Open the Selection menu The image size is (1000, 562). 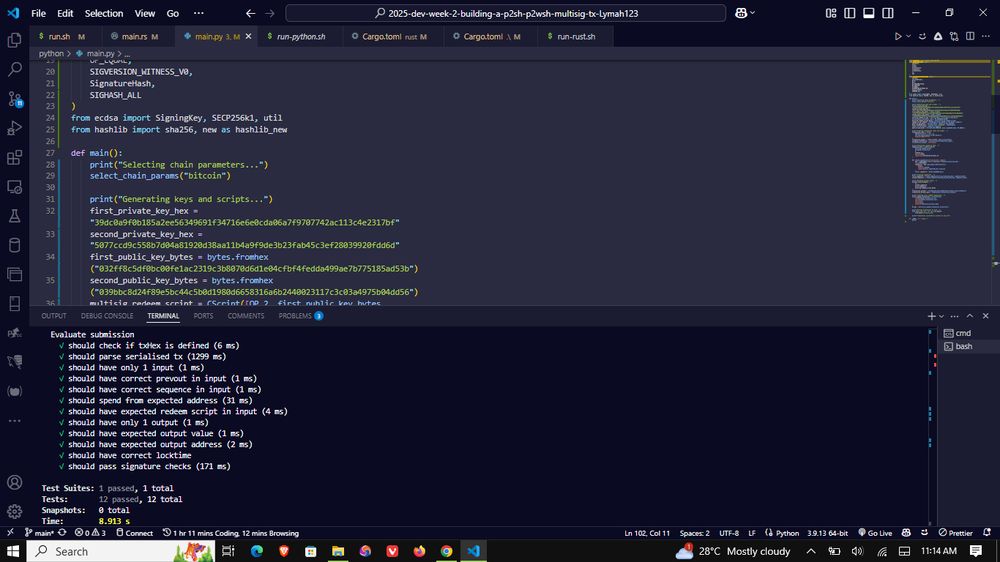104,13
